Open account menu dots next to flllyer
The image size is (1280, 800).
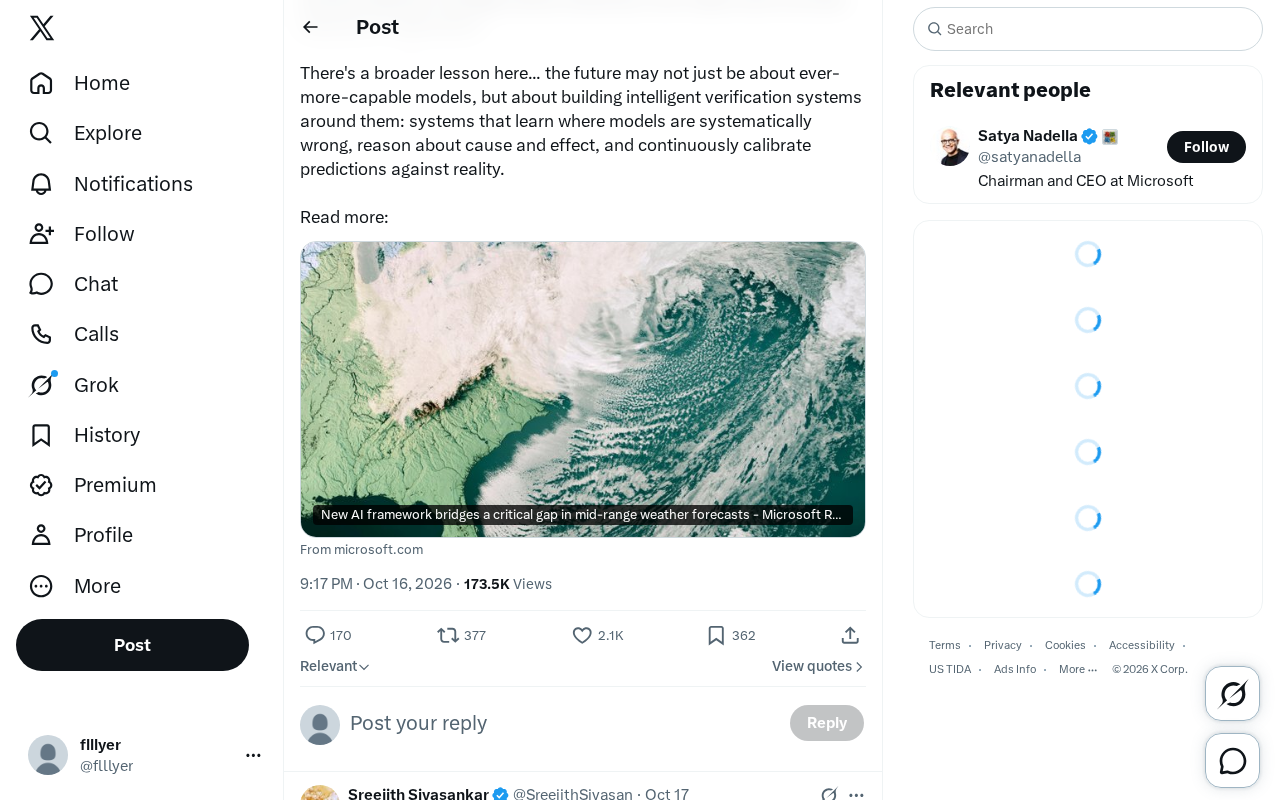click(x=253, y=755)
